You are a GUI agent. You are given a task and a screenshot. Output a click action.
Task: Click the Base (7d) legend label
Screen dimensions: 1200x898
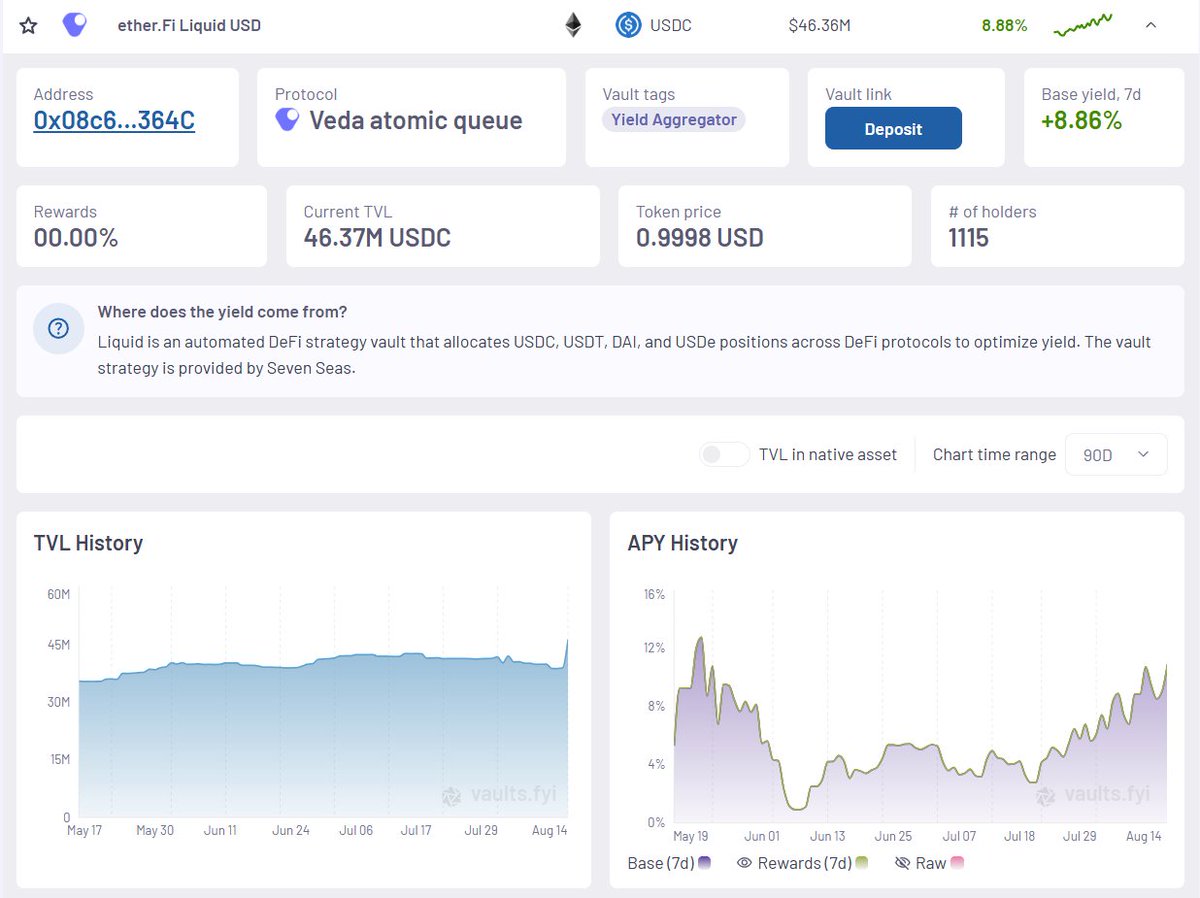click(661, 863)
